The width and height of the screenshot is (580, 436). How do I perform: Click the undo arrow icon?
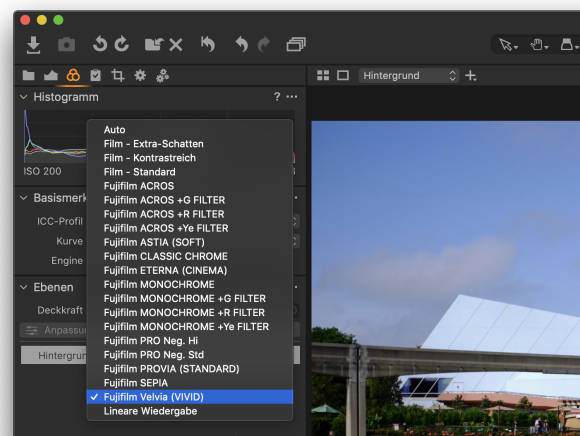tap(242, 44)
